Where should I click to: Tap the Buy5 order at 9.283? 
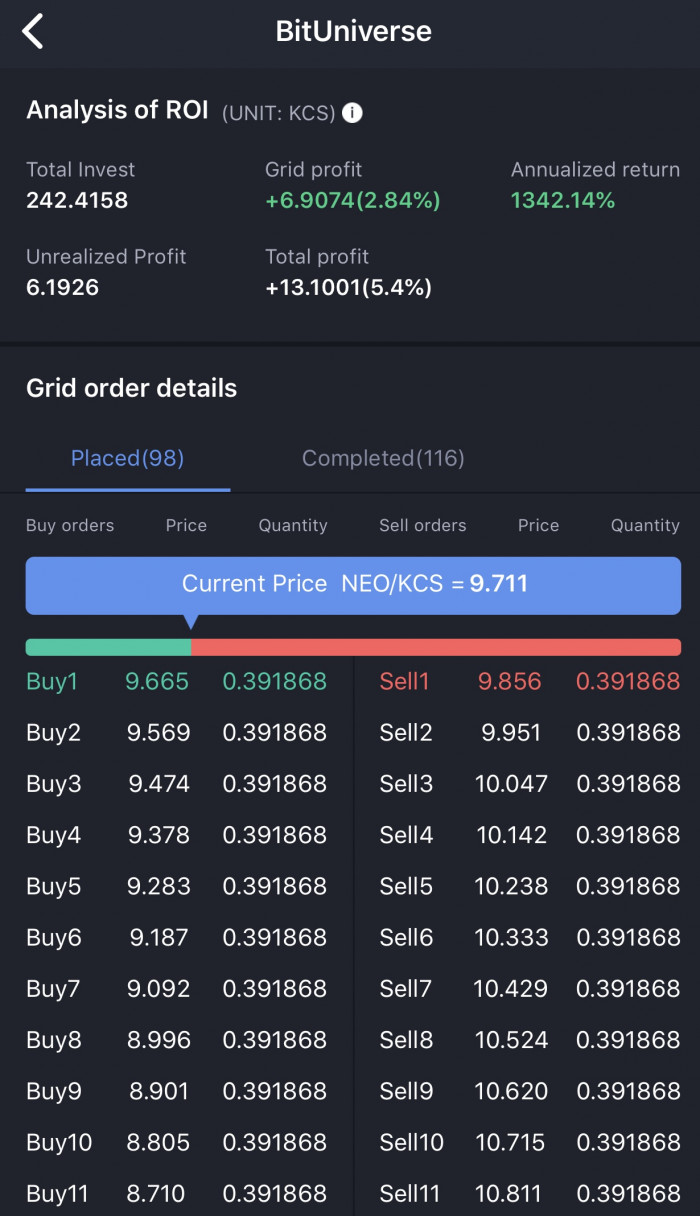pyautogui.click(x=176, y=886)
